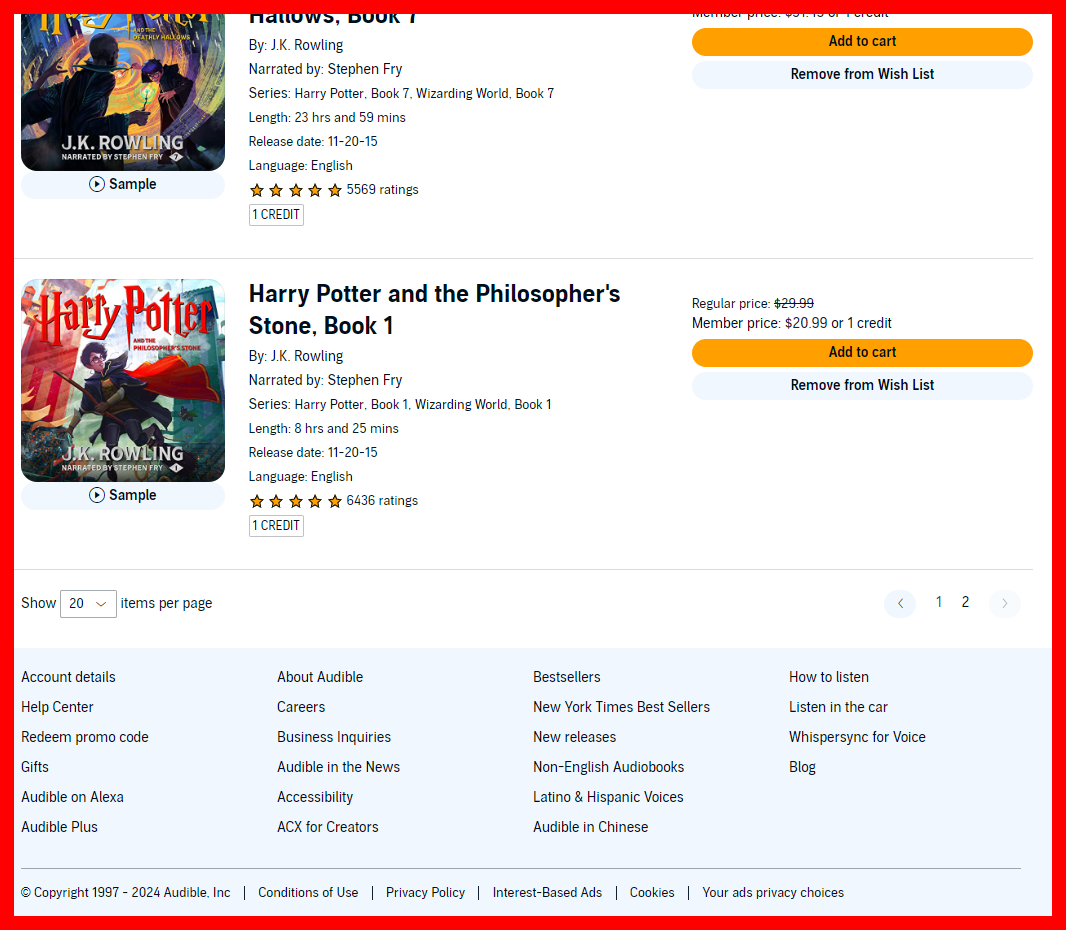Go to previous page arrow

coord(899,603)
